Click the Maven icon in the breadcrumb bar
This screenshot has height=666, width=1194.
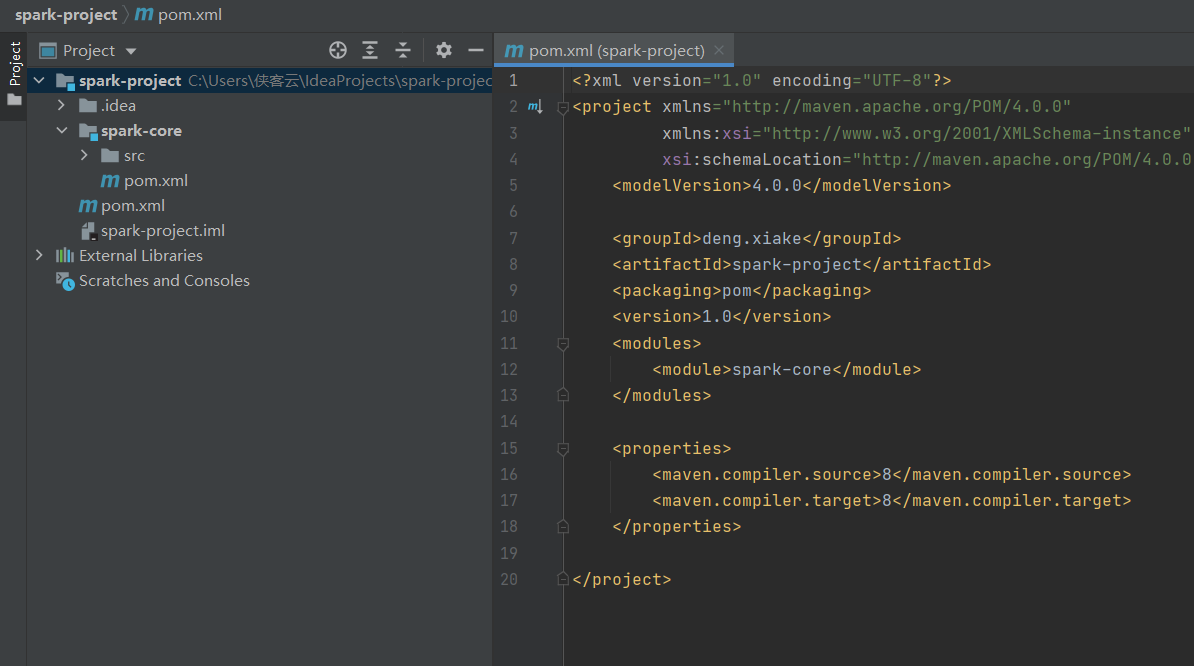(x=144, y=14)
